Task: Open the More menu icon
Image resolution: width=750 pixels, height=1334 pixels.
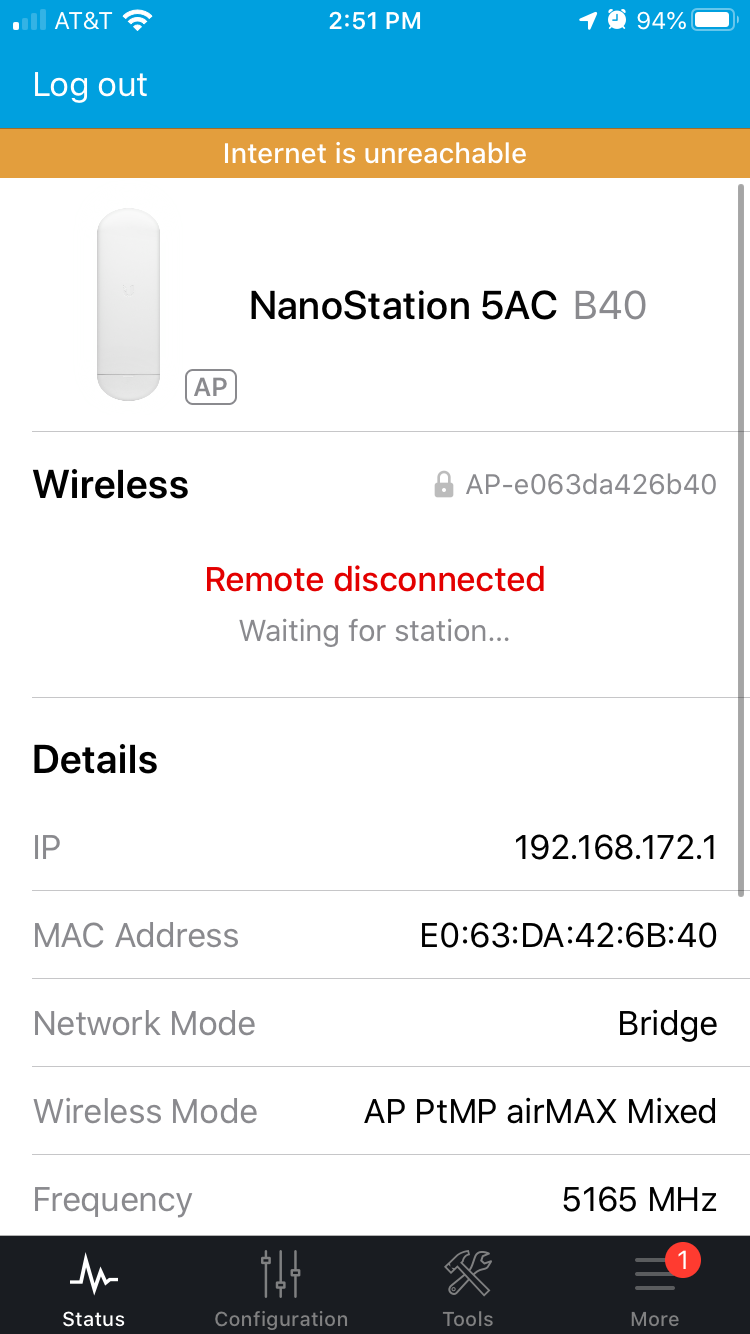Action: (x=655, y=1275)
